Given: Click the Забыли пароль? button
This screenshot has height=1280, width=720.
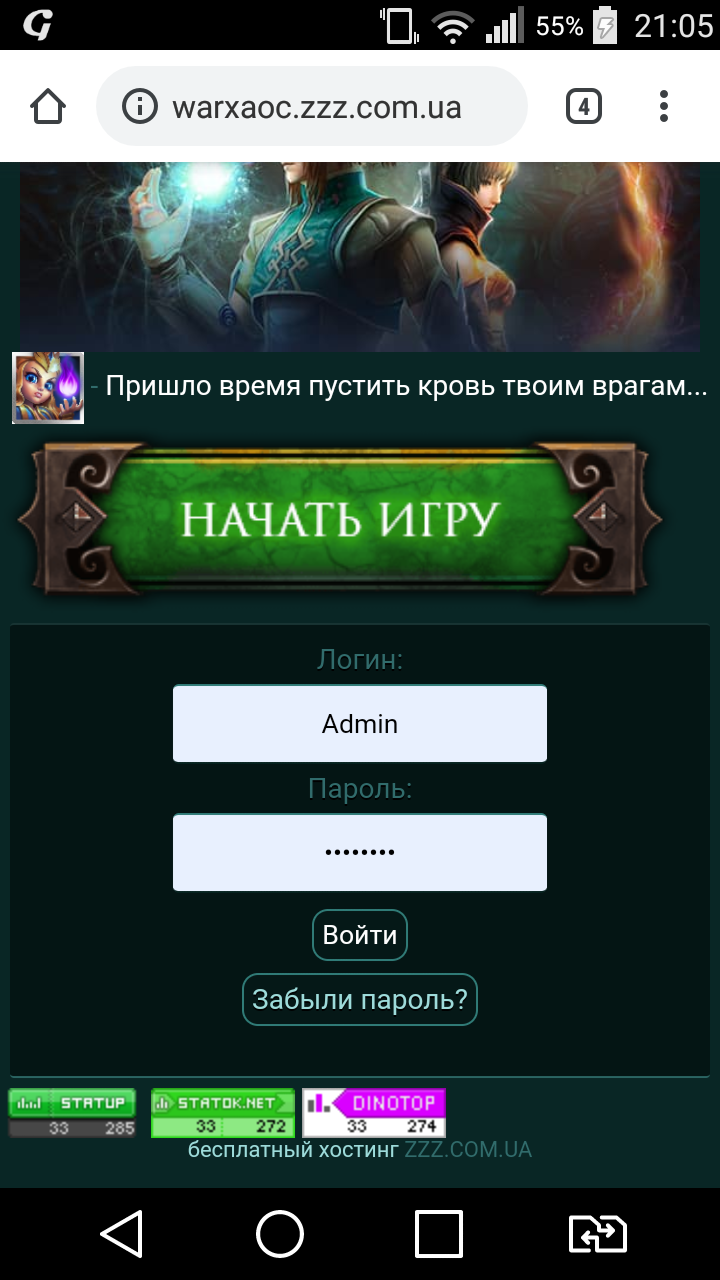Looking at the screenshot, I should point(360,999).
